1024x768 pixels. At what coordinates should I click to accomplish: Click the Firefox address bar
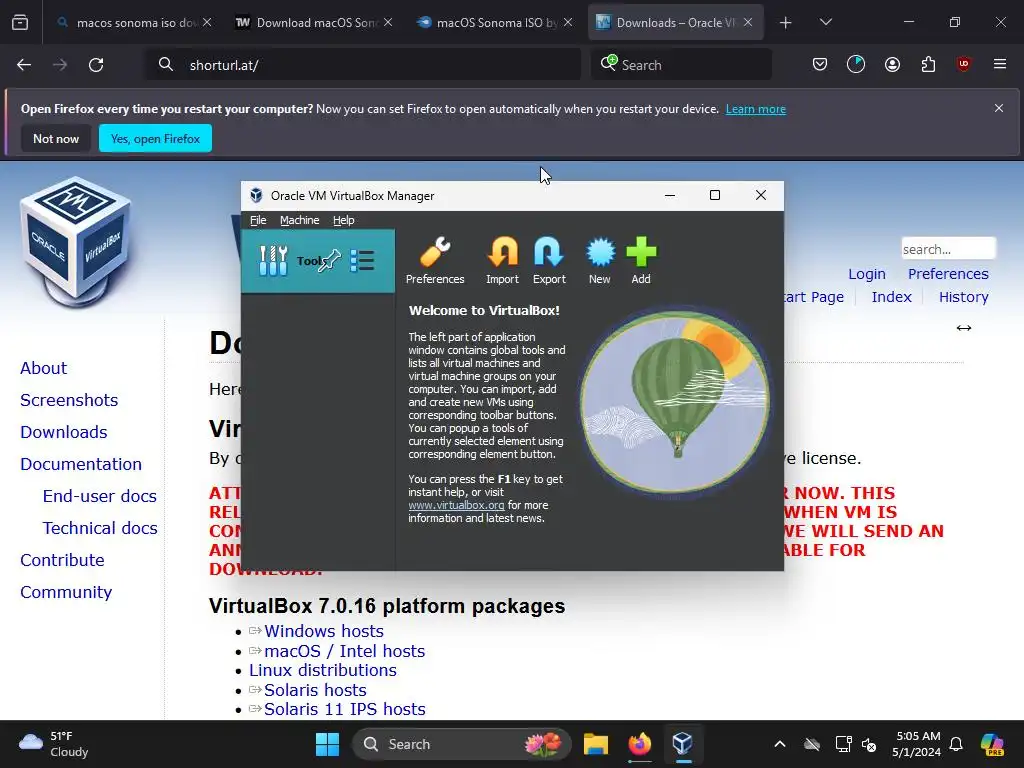tap(362, 65)
